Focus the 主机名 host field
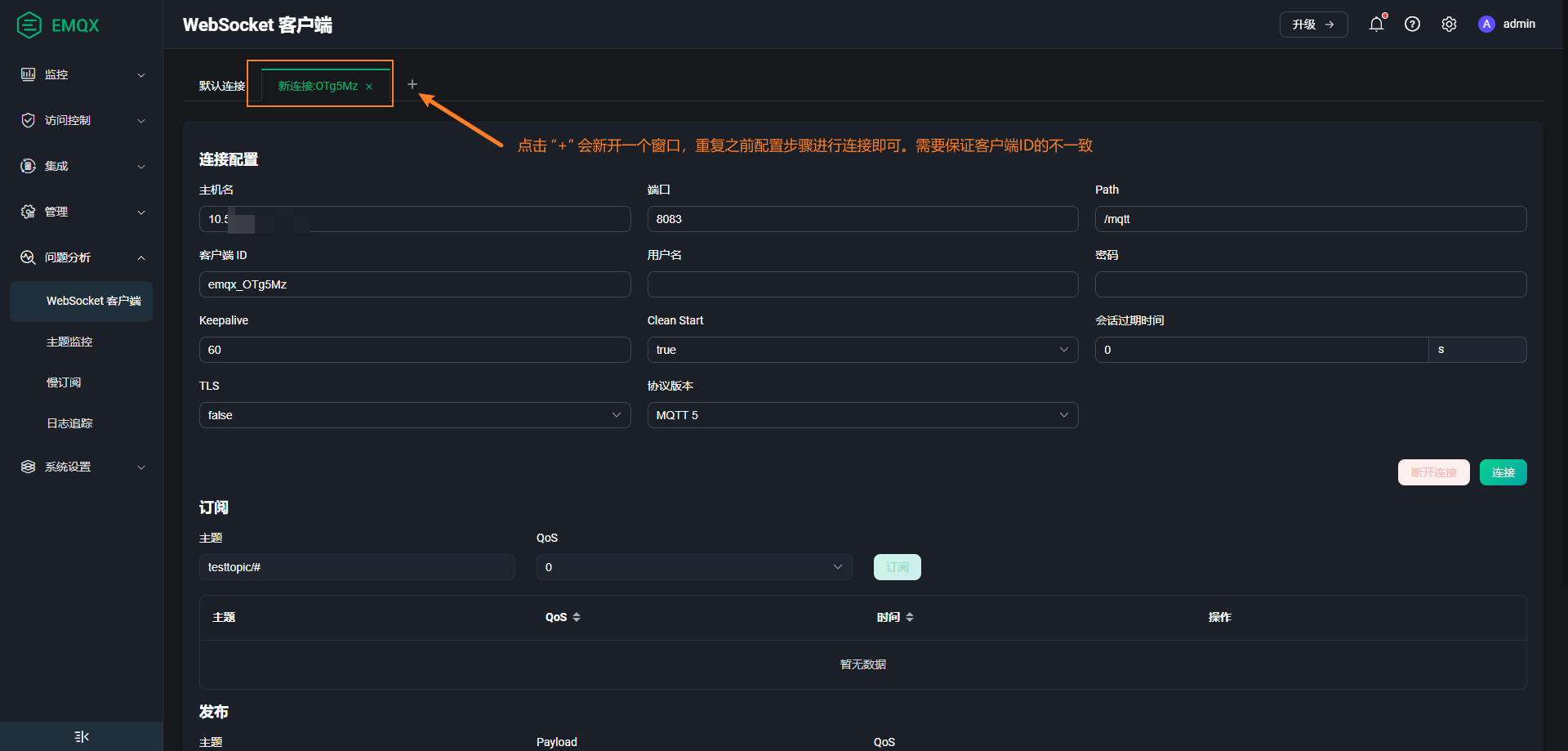1568x751 pixels. pyautogui.click(x=415, y=219)
